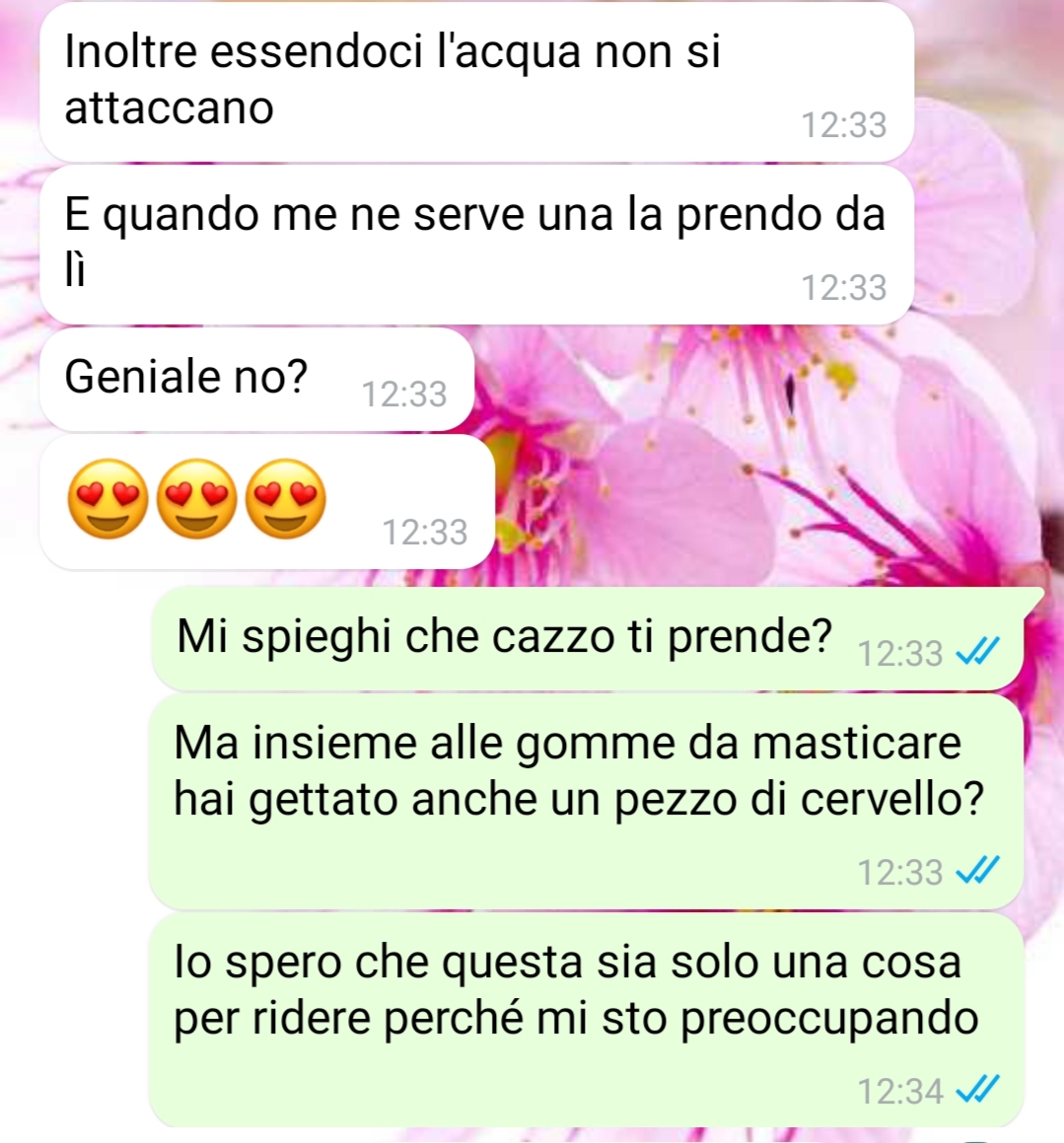Screen dimensions: 1064x1143
Task: Tap the timestamp of the emoji message
Action: [x=425, y=533]
